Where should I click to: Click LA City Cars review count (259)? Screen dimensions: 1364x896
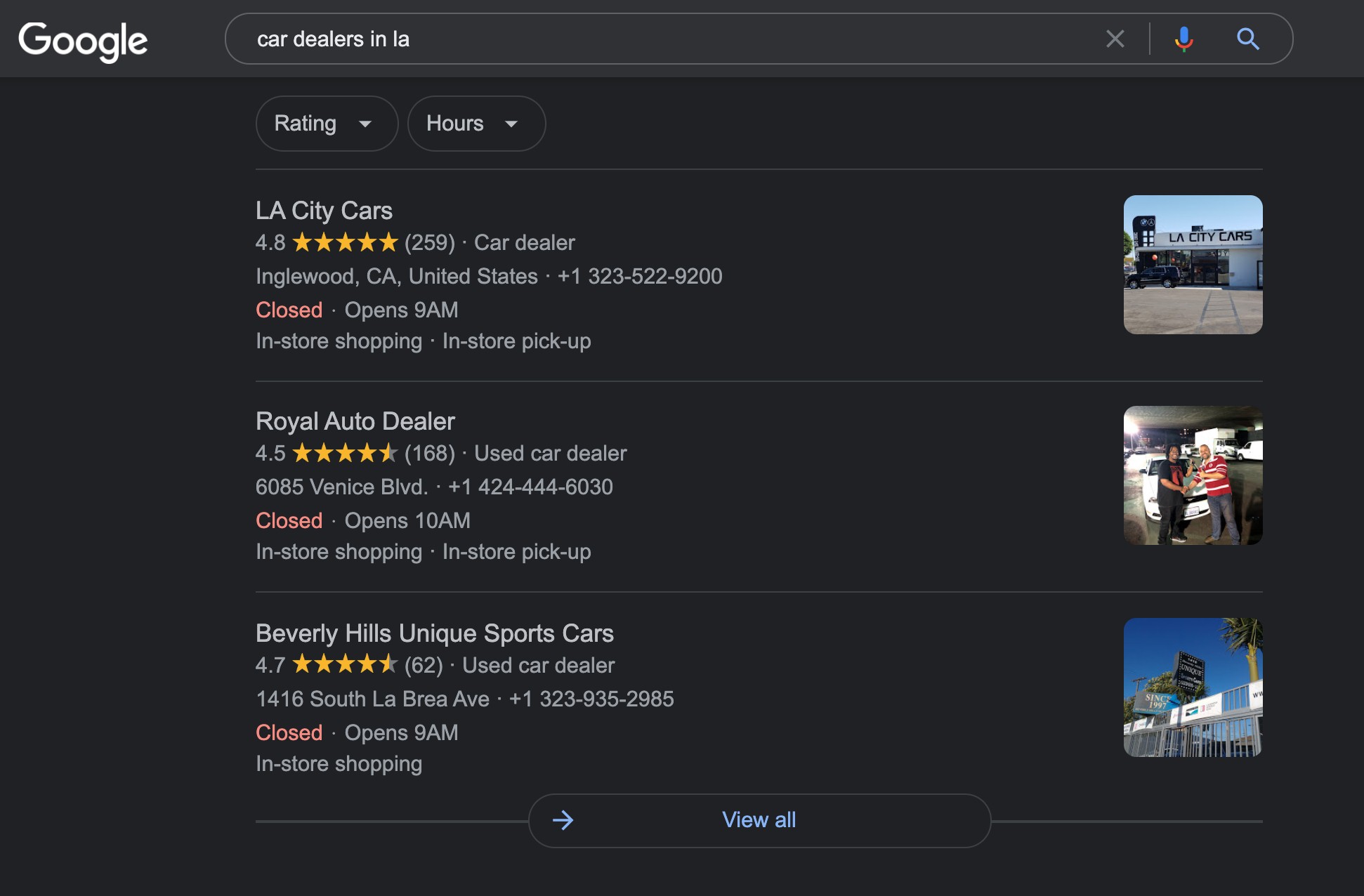(x=430, y=243)
